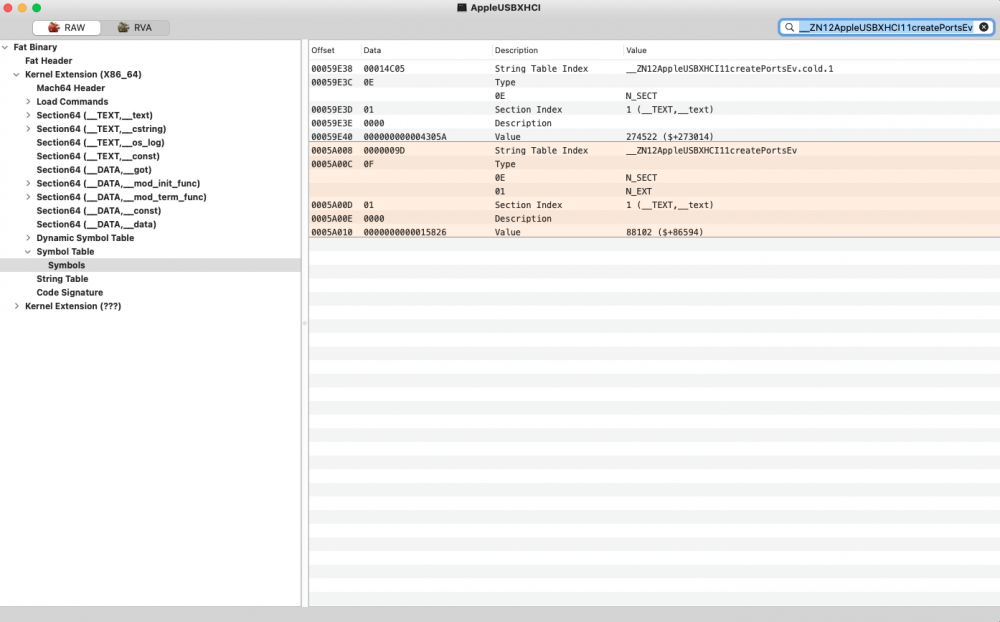The image size is (1000, 622).
Task: Collapse the Fat Binary tree node
Action: click(x=5, y=47)
